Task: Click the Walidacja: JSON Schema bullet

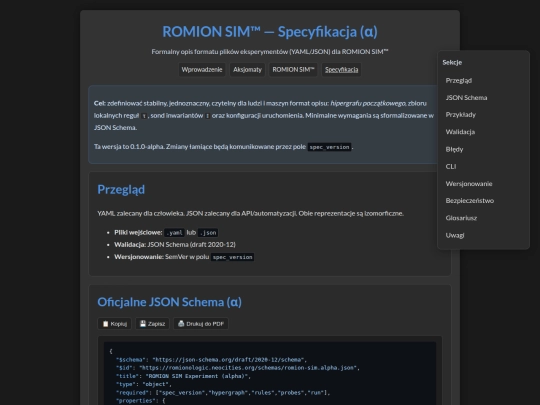Action: pos(175,245)
